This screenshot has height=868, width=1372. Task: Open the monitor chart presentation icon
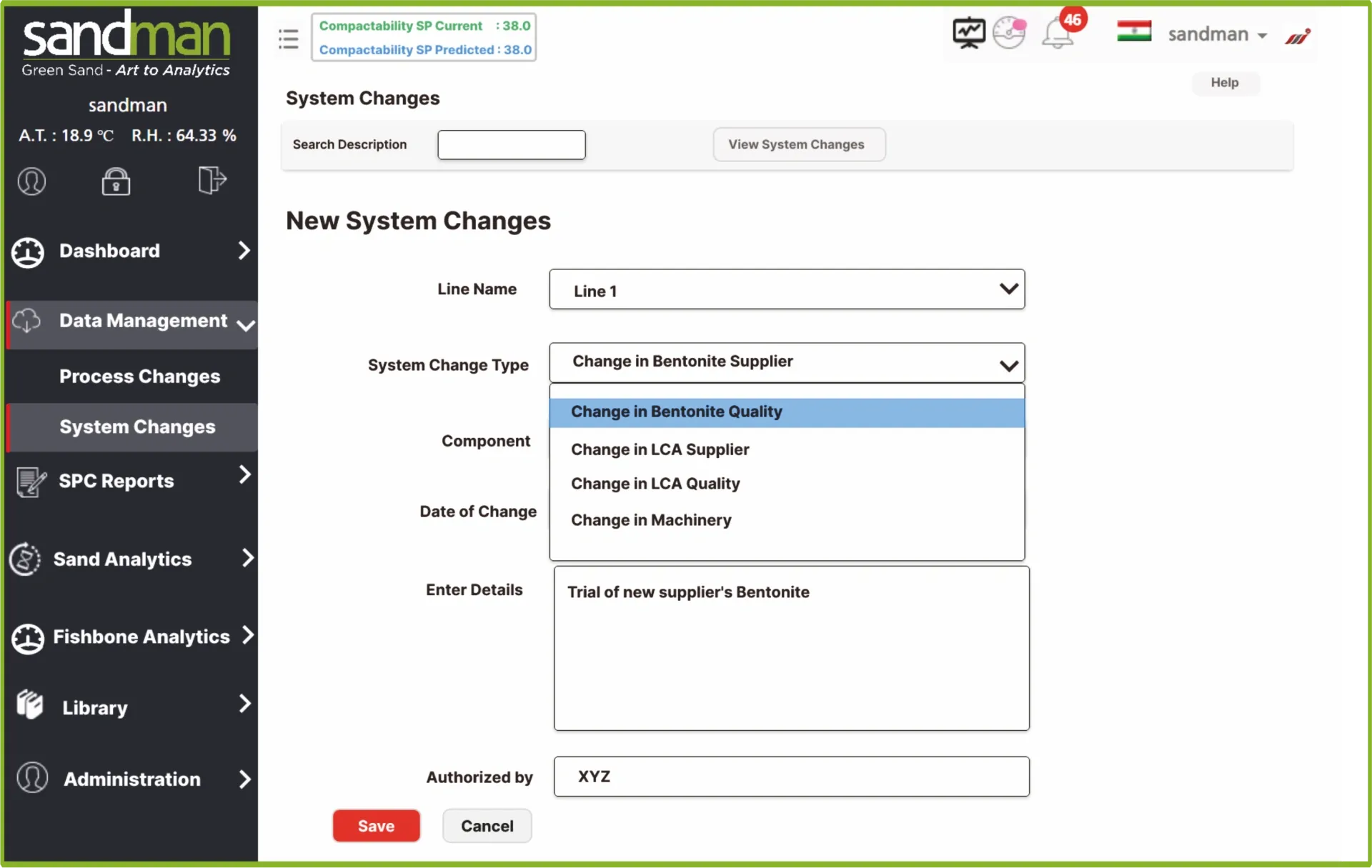click(968, 33)
